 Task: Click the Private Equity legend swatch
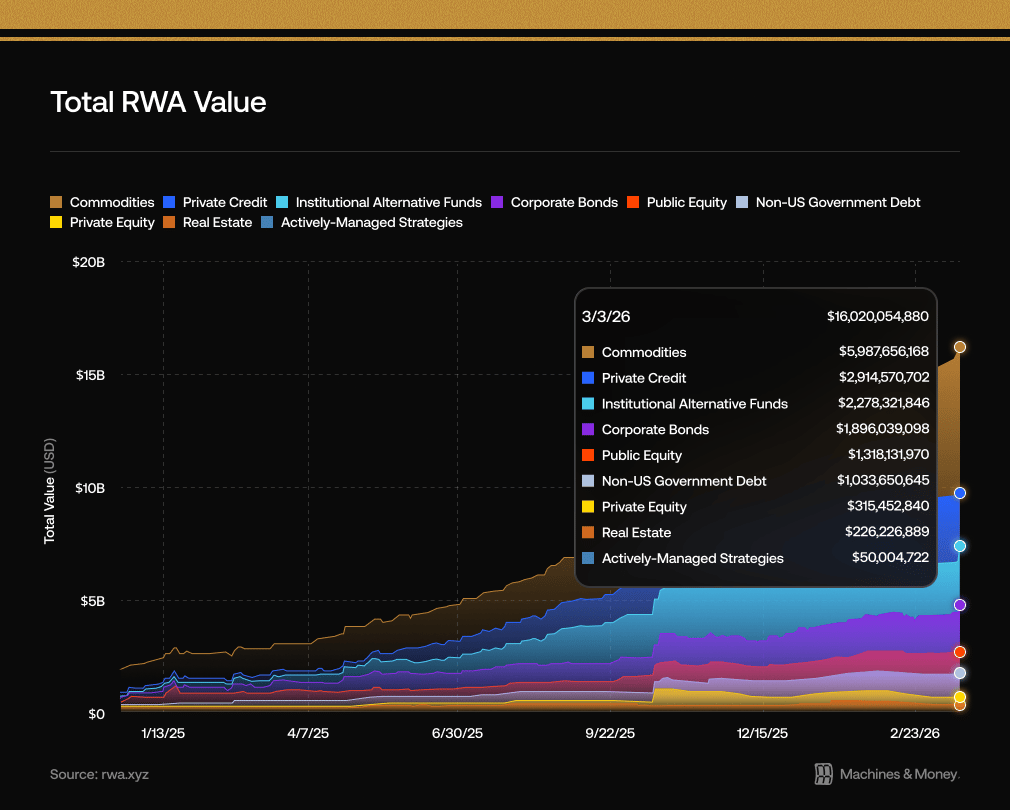click(x=56, y=222)
